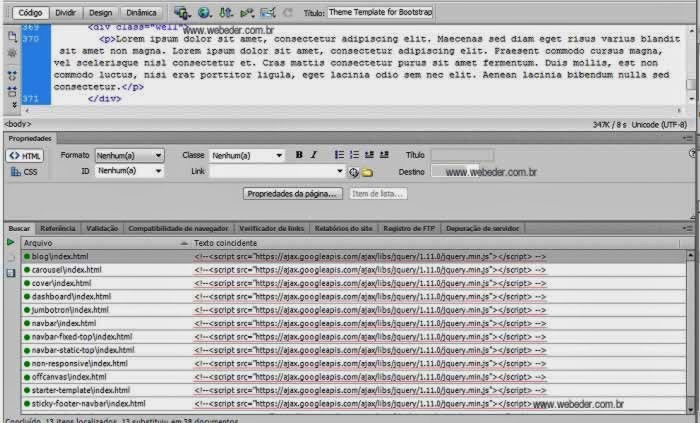Image resolution: width=700 pixels, height=423 pixels.
Task: Open Compatibilidade de navegador tab
Action: click(178, 228)
